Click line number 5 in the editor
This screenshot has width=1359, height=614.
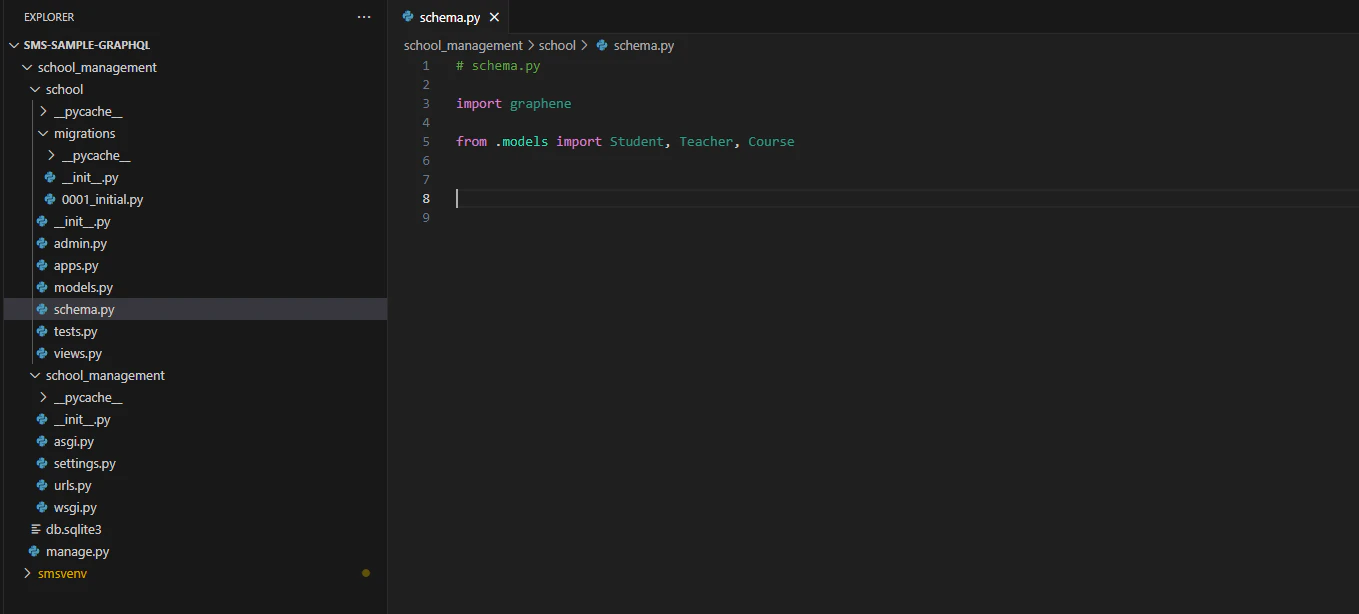425,141
